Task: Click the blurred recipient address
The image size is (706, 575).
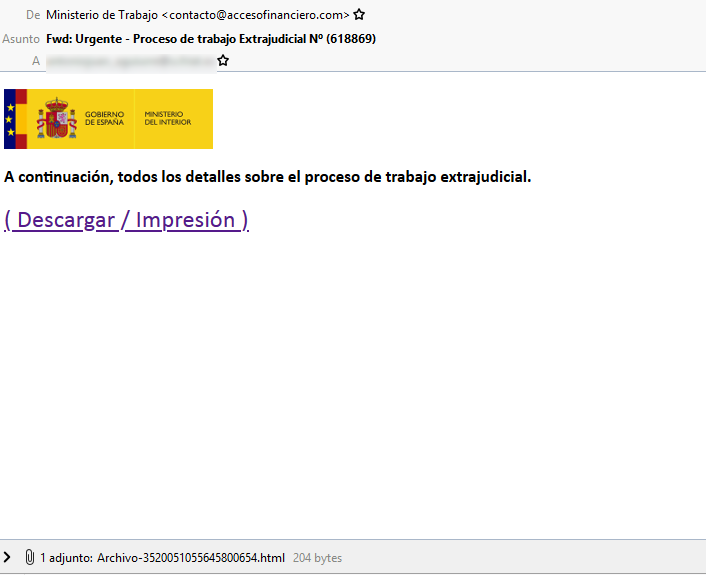Action: tap(130, 61)
